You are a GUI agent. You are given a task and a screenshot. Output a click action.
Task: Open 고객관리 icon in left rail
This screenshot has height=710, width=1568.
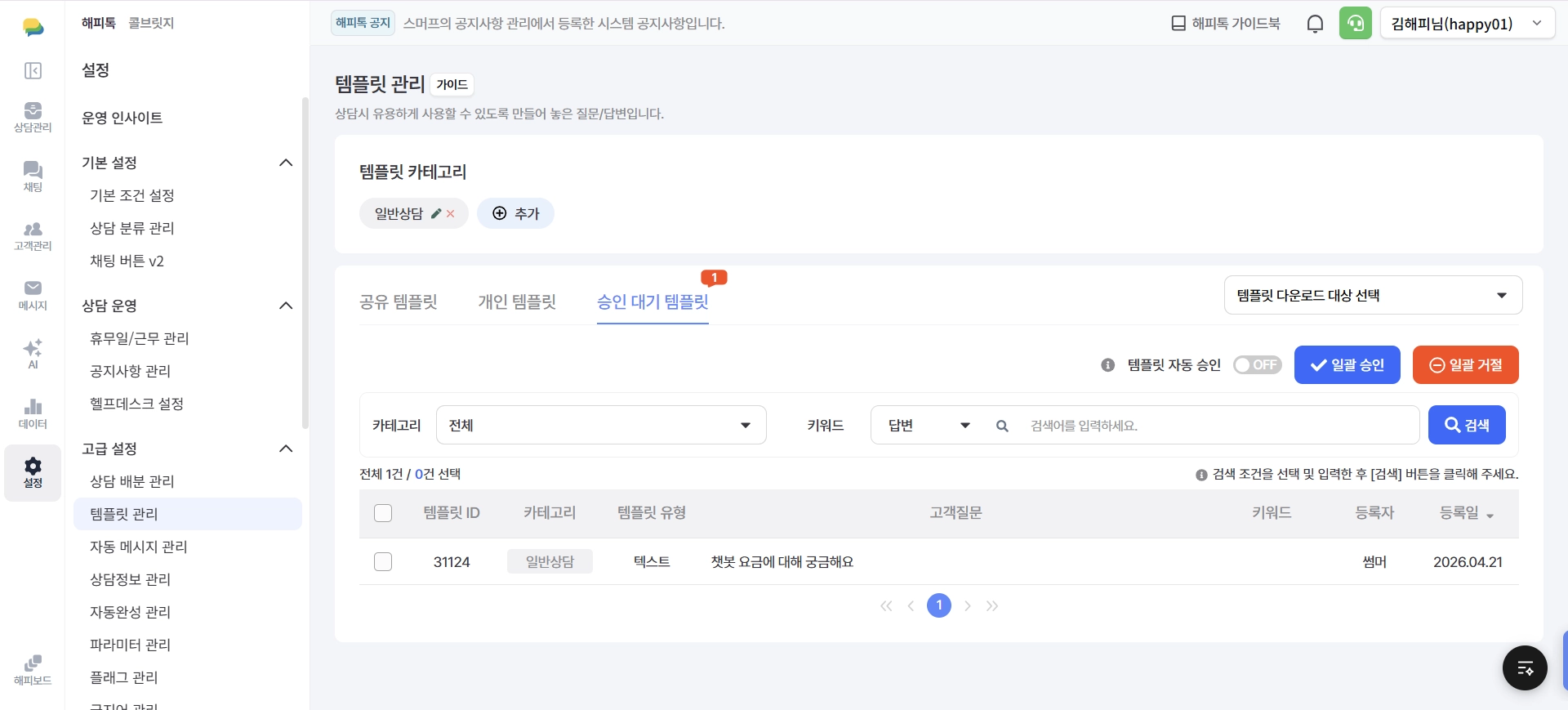(33, 235)
